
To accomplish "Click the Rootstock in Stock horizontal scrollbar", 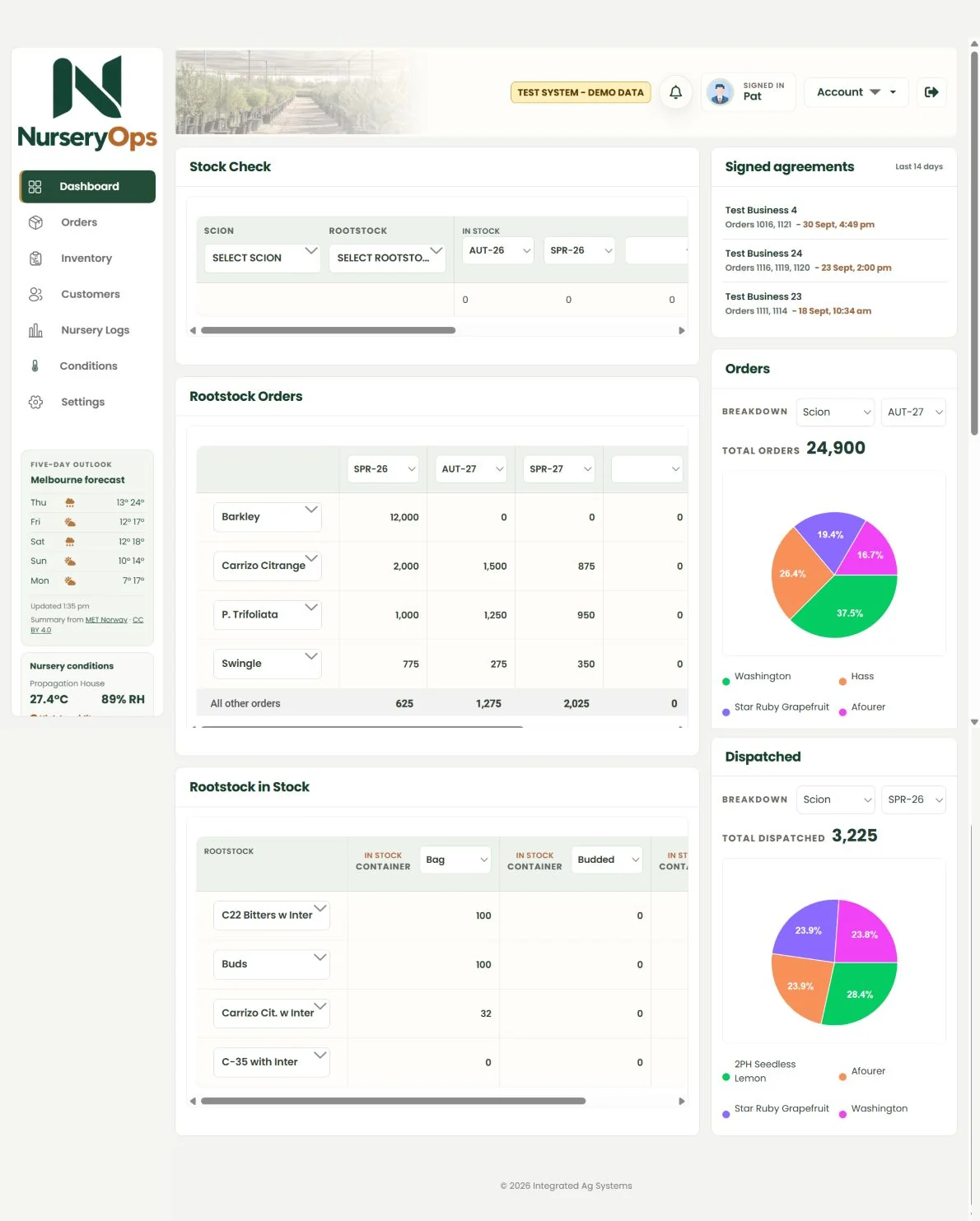I will [393, 1101].
